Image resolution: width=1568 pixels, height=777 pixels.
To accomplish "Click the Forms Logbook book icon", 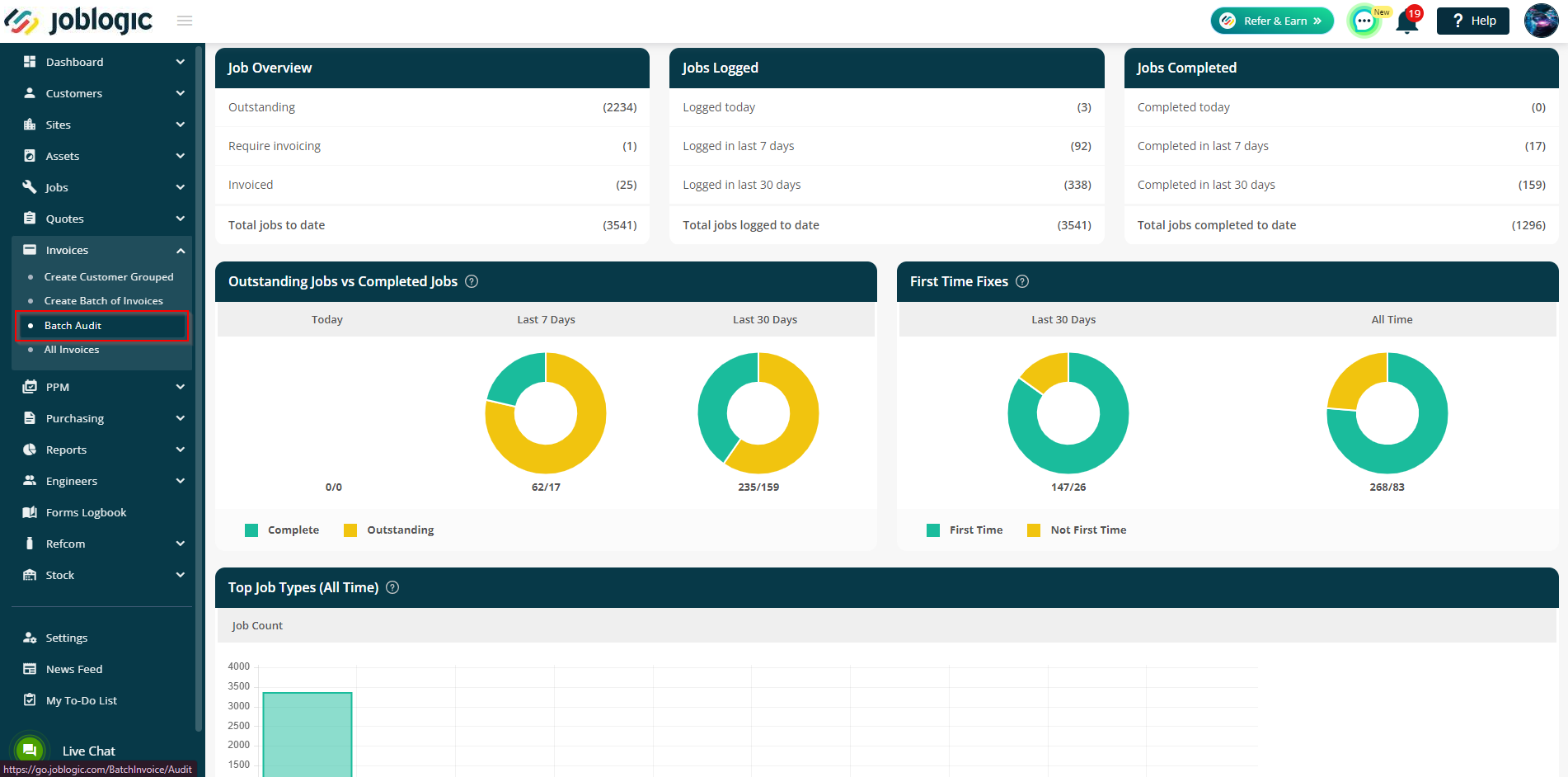I will (x=30, y=512).
